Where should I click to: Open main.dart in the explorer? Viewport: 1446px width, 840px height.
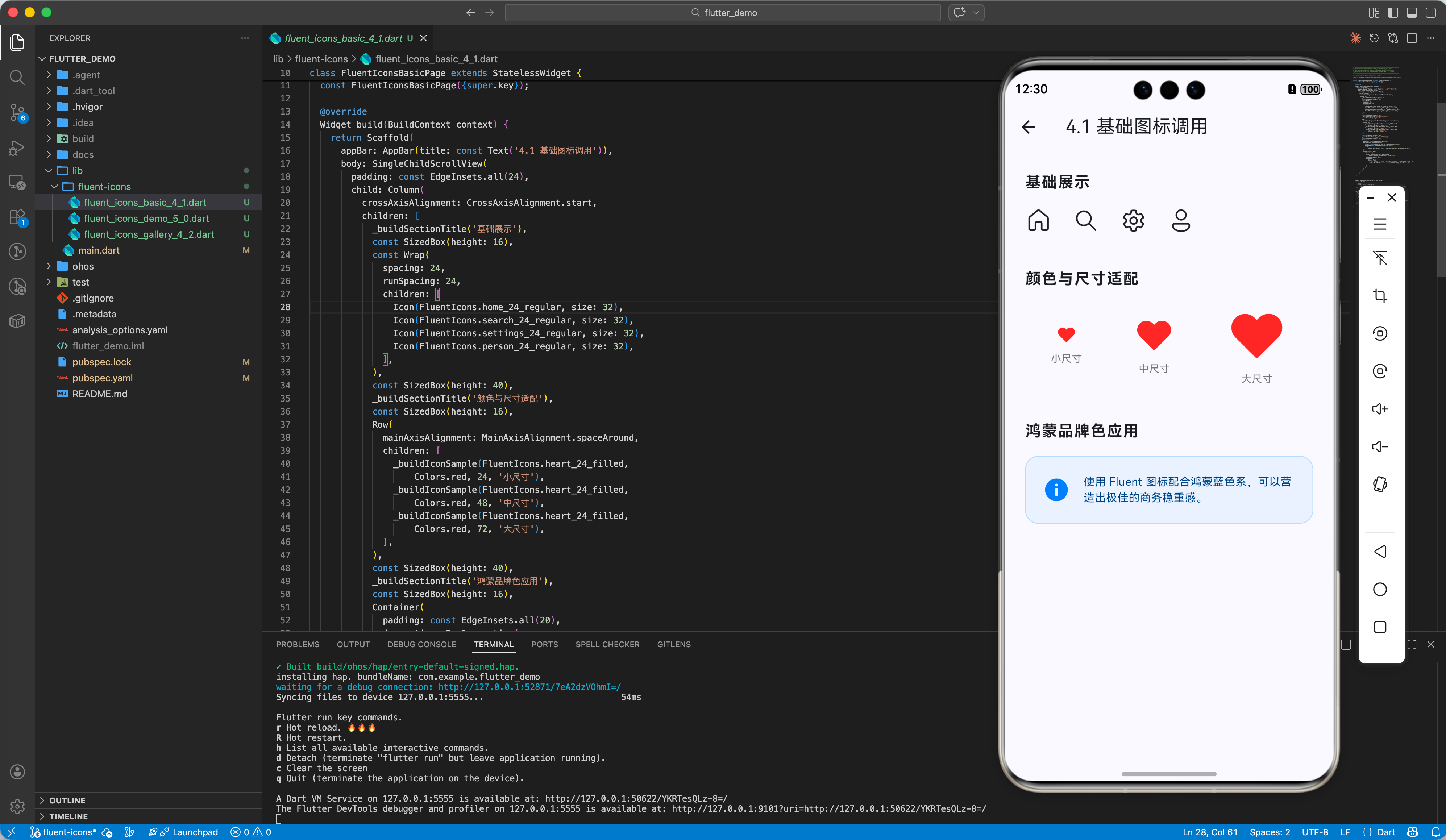(x=99, y=250)
